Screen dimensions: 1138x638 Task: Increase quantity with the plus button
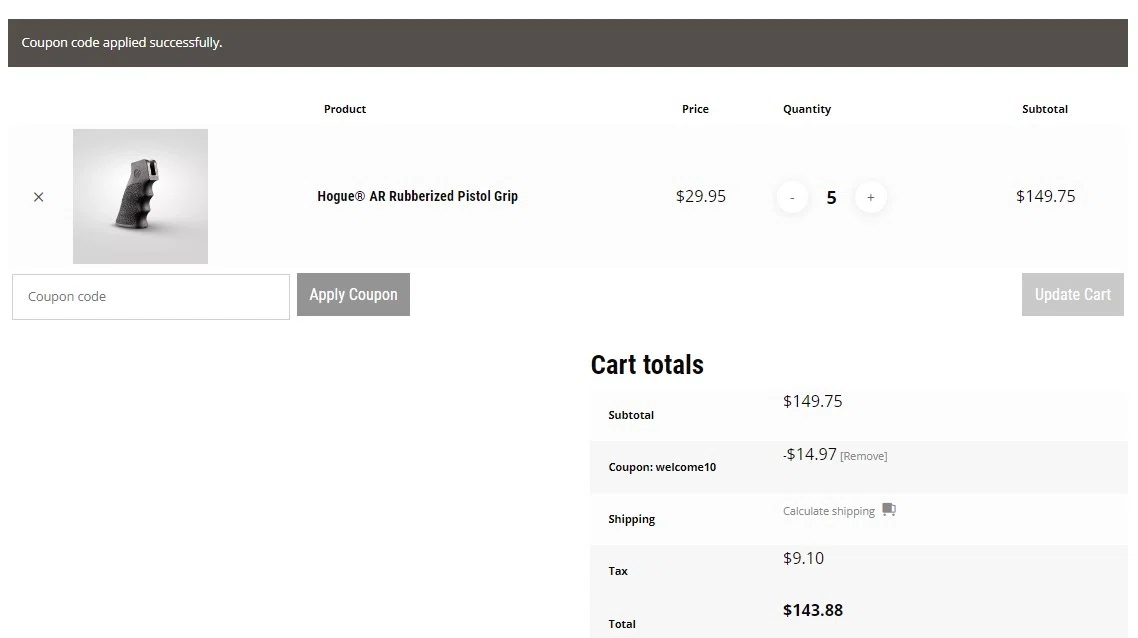tap(870, 197)
